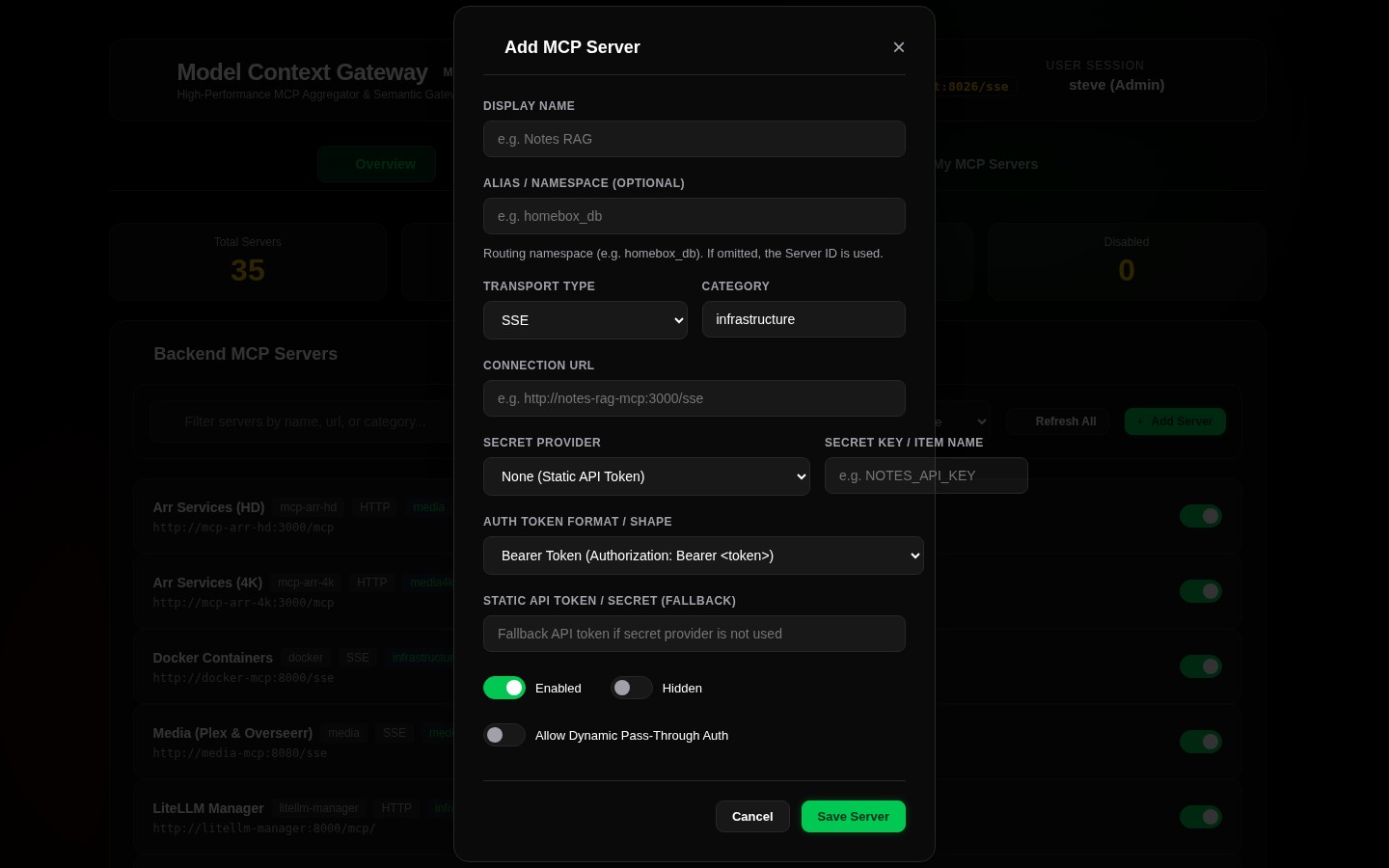The height and width of the screenshot is (868, 1389).
Task: Click the Arr Services (HD) server name
Action: pyautogui.click(x=208, y=507)
